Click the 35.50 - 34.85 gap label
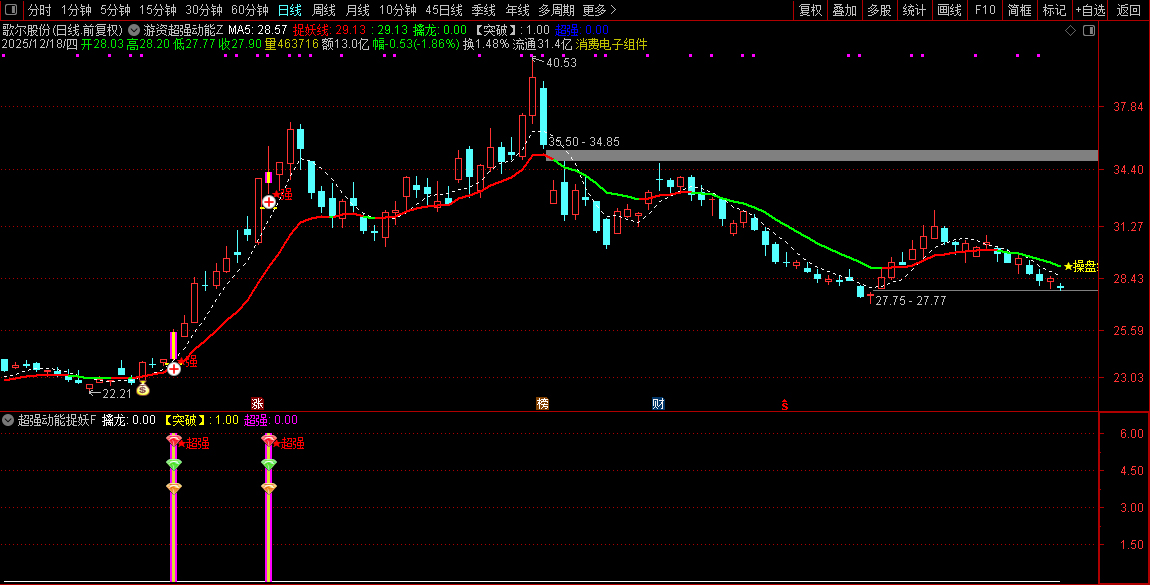Image resolution: width=1150 pixels, height=585 pixels. (x=585, y=141)
